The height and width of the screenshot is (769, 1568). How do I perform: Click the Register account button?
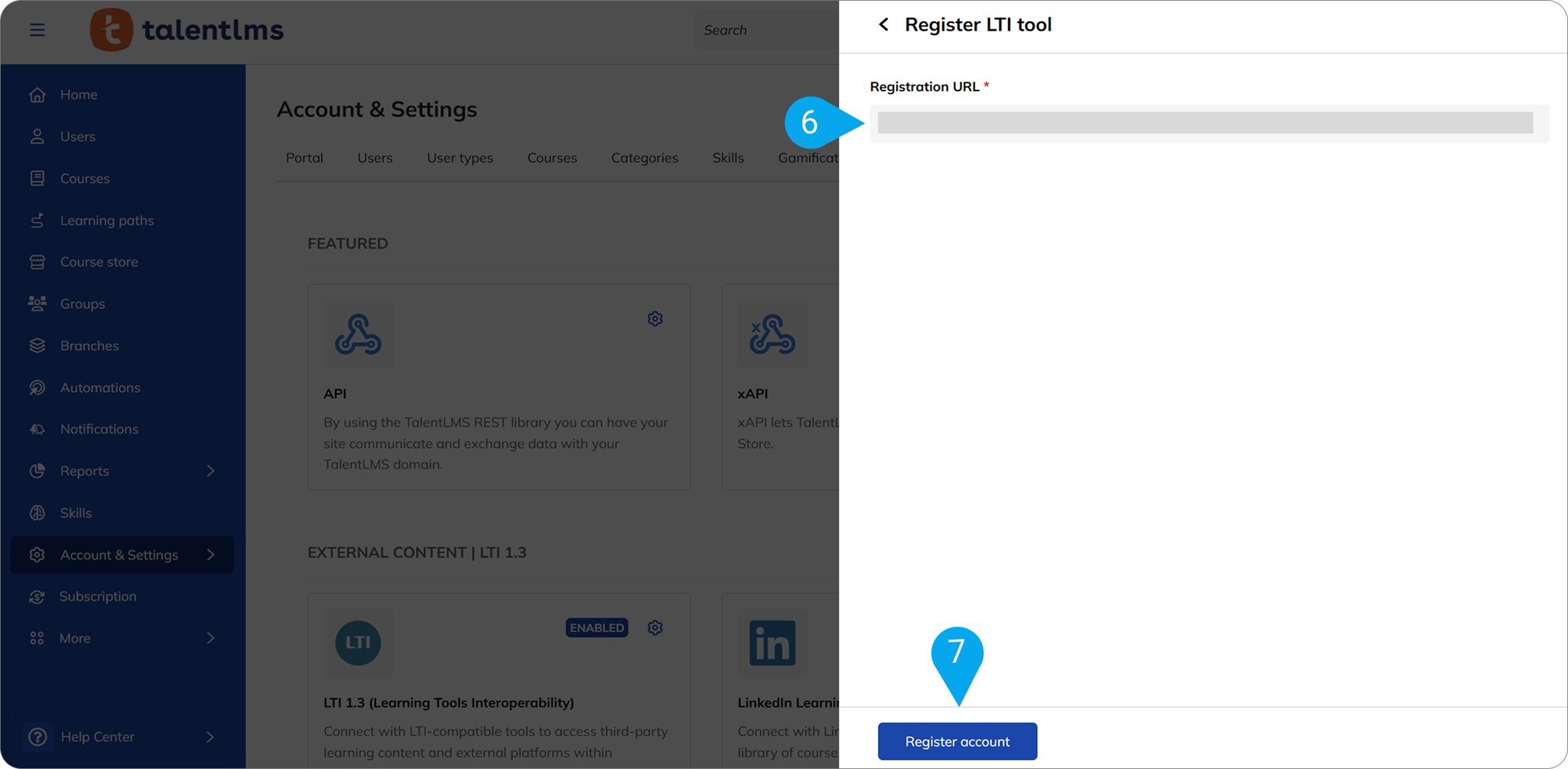[x=957, y=741]
